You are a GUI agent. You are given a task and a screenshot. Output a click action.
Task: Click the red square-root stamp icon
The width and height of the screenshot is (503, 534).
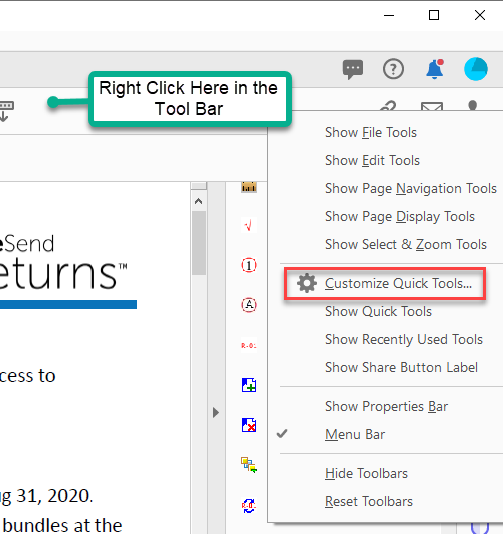[249, 225]
